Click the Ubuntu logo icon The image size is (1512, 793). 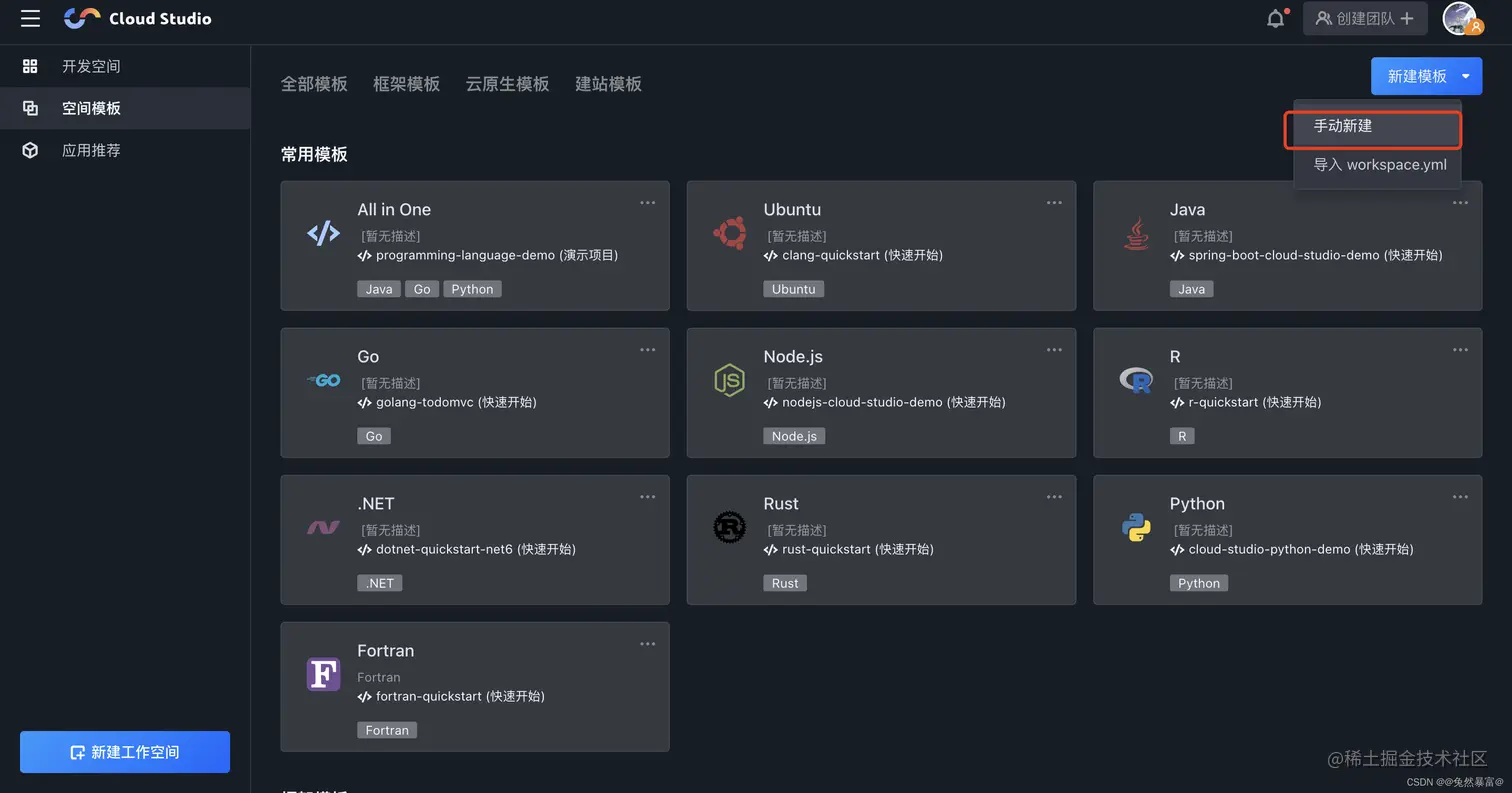click(729, 233)
